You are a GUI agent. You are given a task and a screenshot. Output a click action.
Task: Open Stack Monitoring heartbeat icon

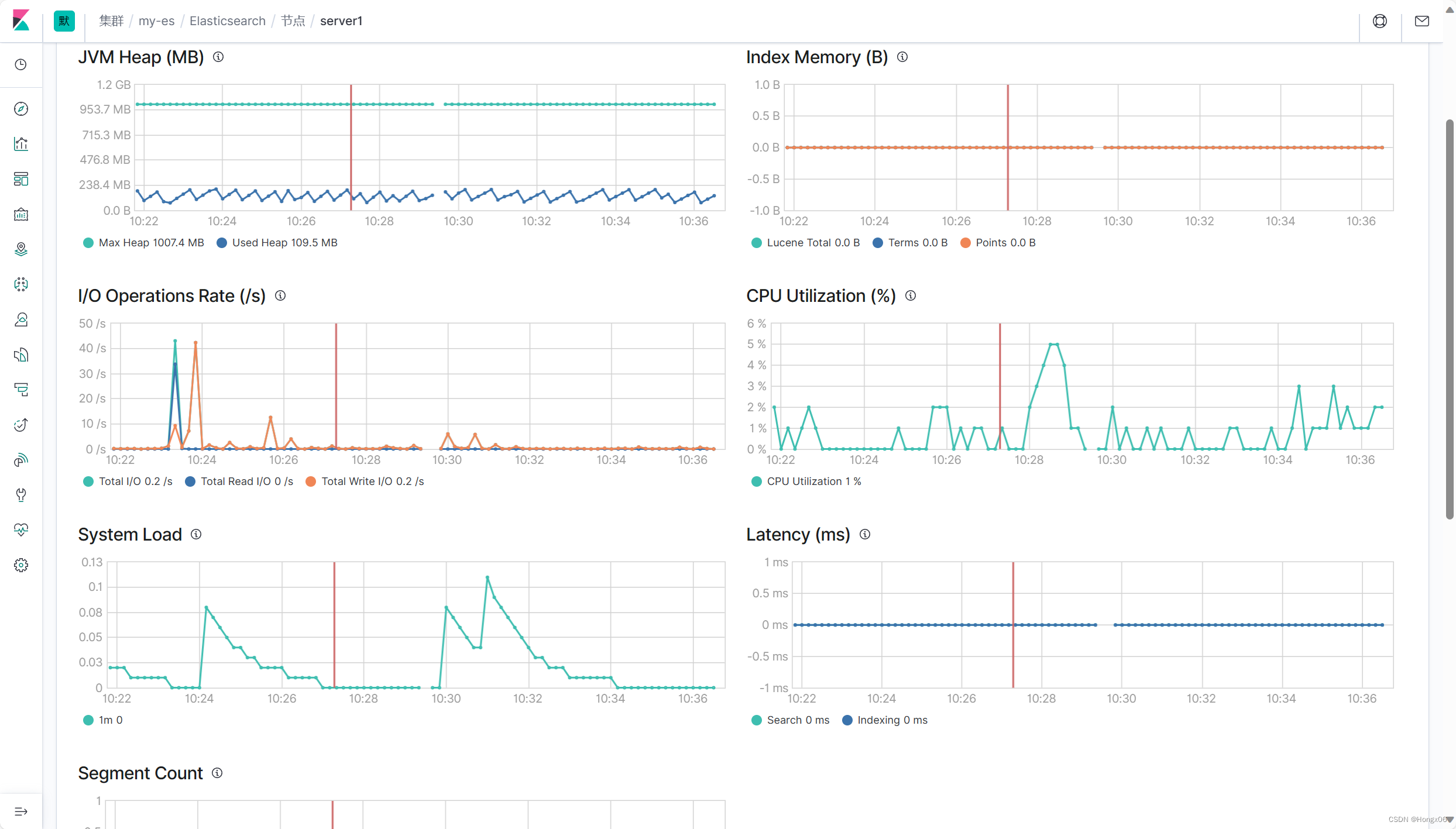tap(21, 530)
